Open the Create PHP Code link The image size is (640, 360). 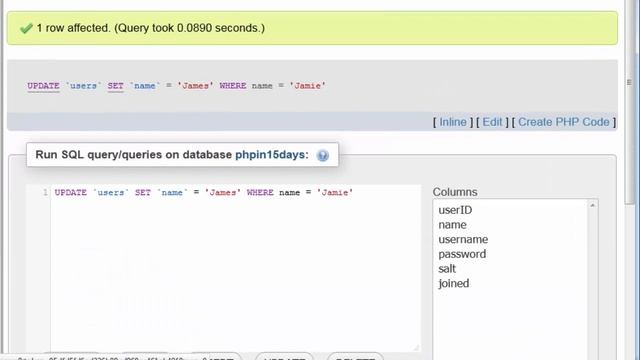click(x=564, y=122)
